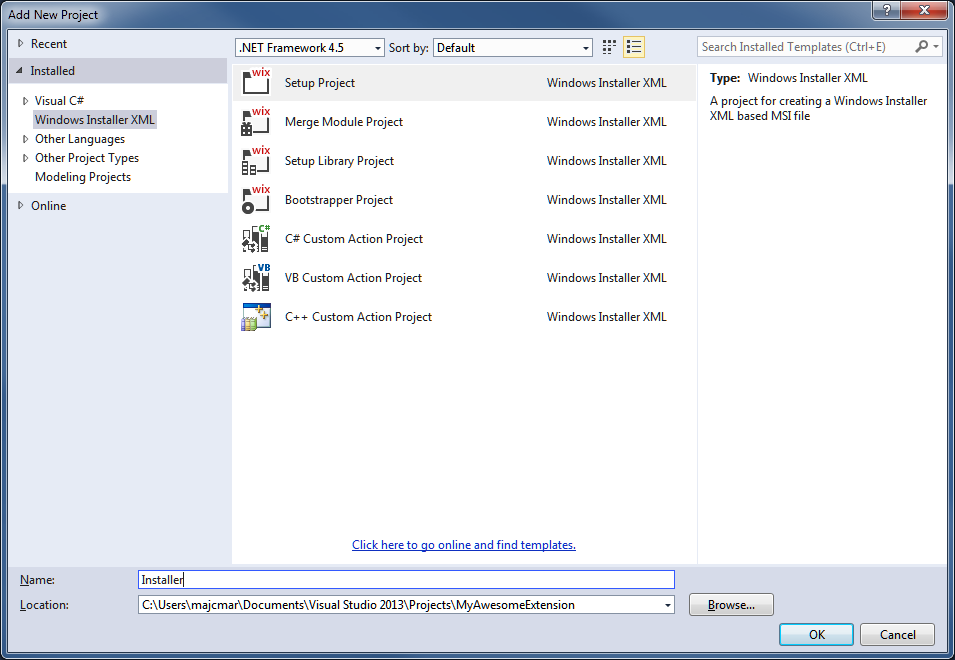955x660 pixels.
Task: Click the Cancel button
Action: (897, 634)
